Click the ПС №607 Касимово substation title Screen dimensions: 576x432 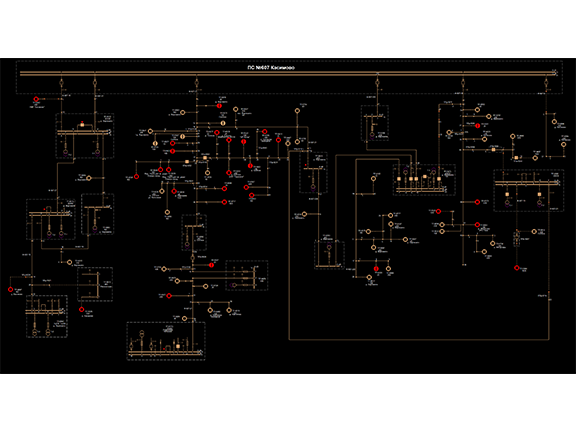[271, 68]
